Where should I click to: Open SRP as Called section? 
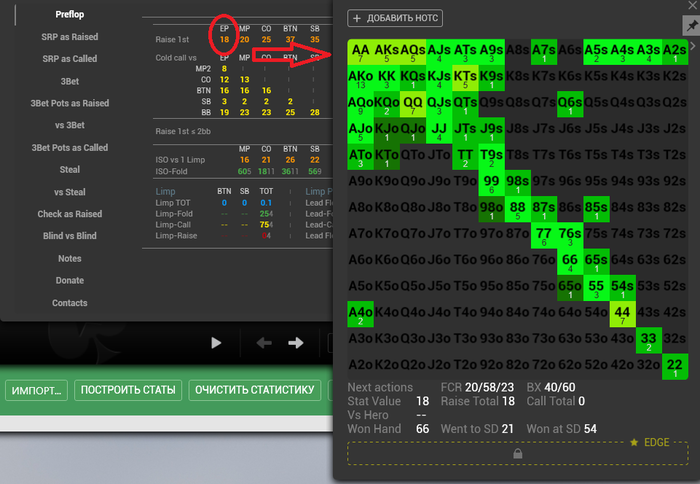tap(70, 59)
